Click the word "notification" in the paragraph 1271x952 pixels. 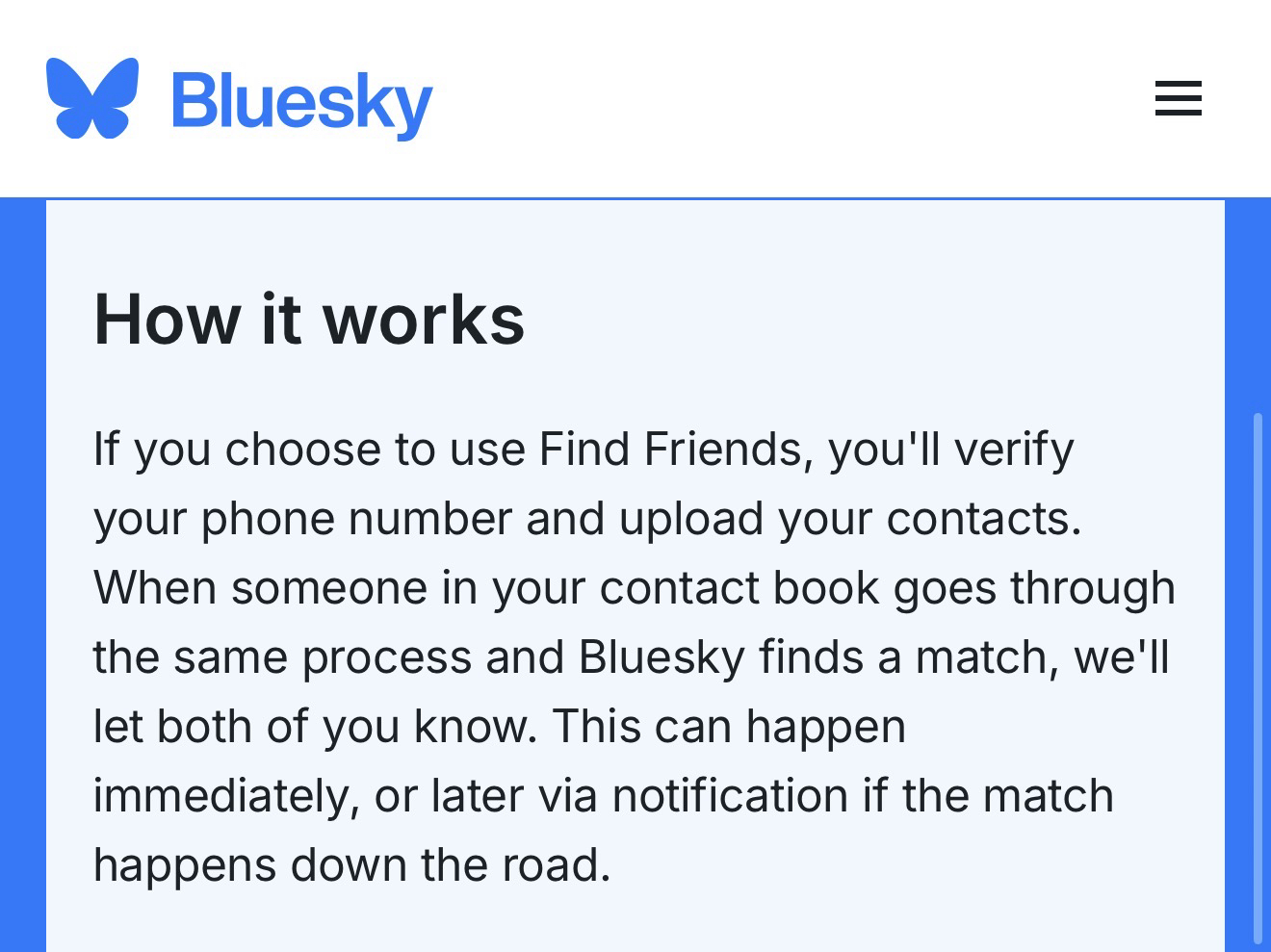[x=730, y=795]
